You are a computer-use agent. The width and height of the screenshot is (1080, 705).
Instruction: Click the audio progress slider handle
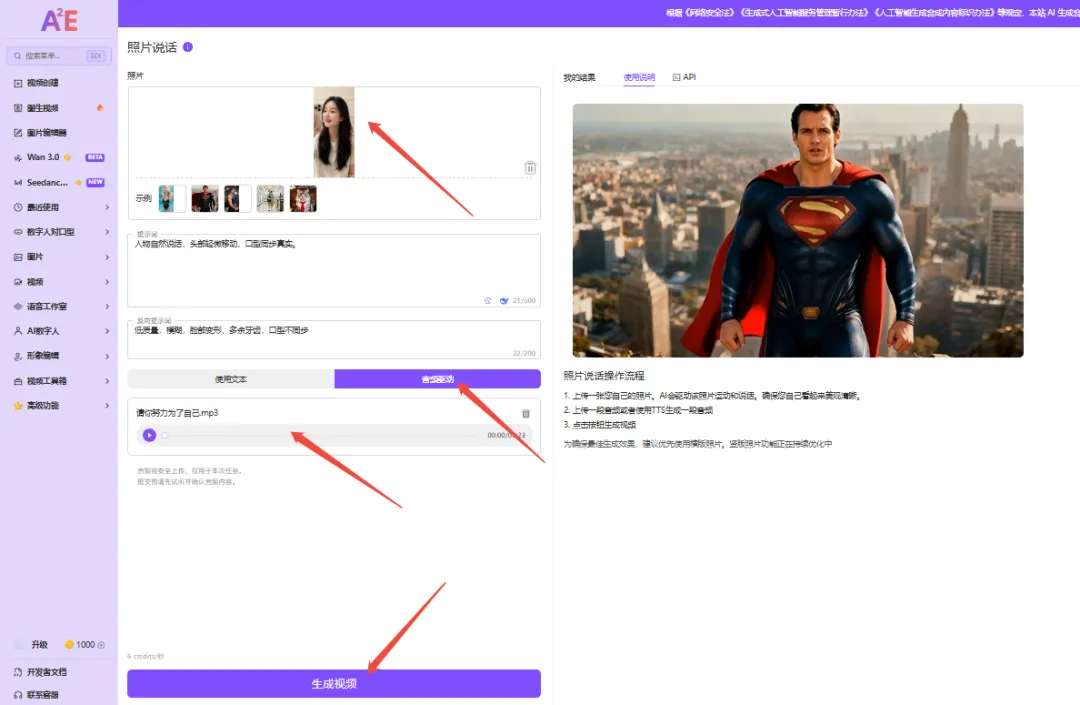165,435
